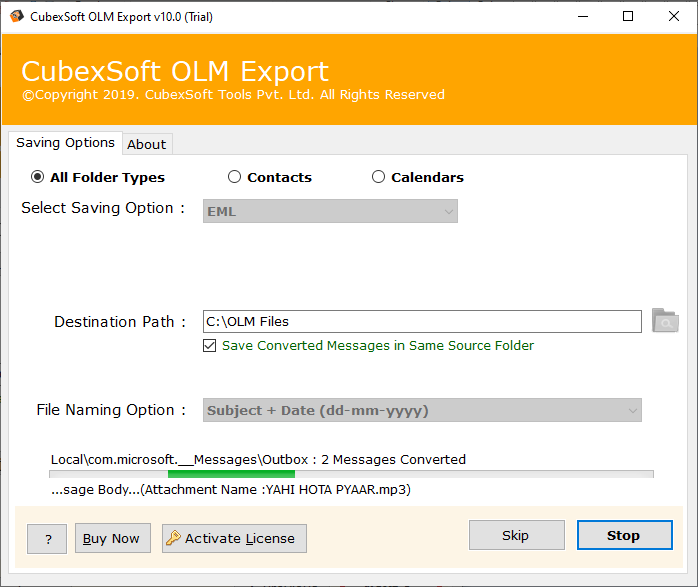The height and width of the screenshot is (587, 698).
Task: Click the green conversion progress bar
Action: (x=351, y=474)
